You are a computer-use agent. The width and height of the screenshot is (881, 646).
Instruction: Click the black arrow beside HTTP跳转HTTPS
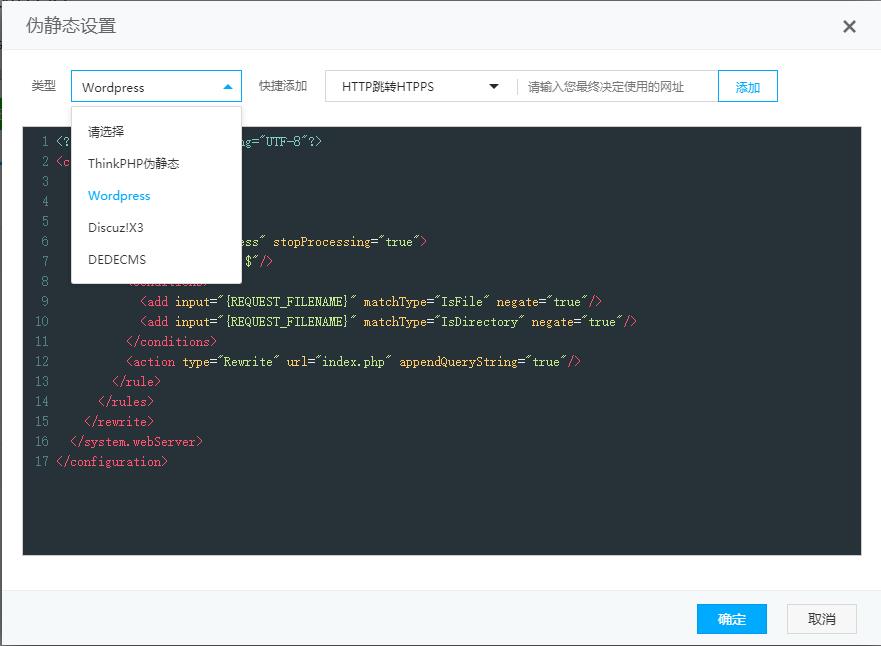493,87
